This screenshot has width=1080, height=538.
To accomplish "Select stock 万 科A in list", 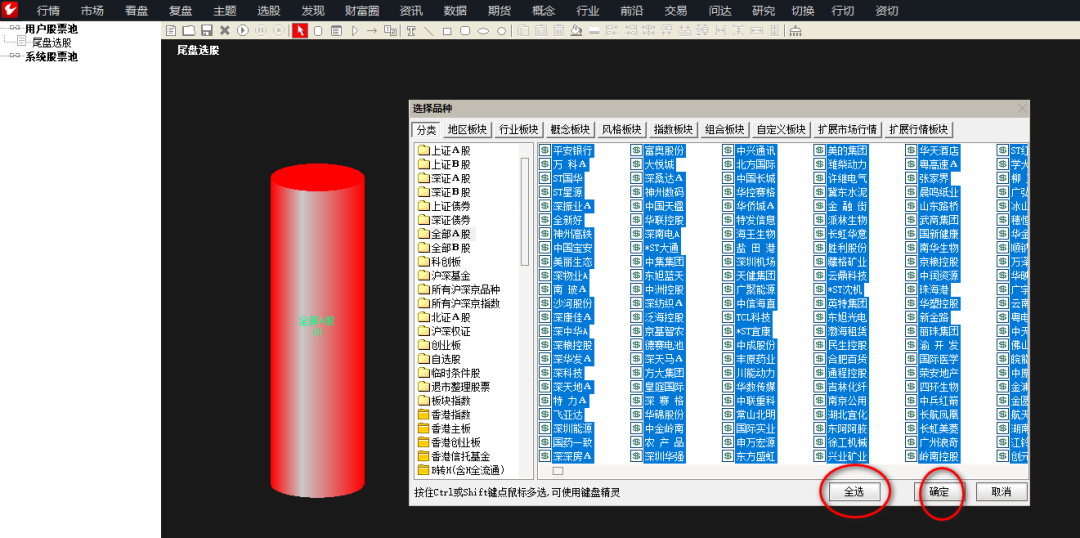I will coord(570,164).
